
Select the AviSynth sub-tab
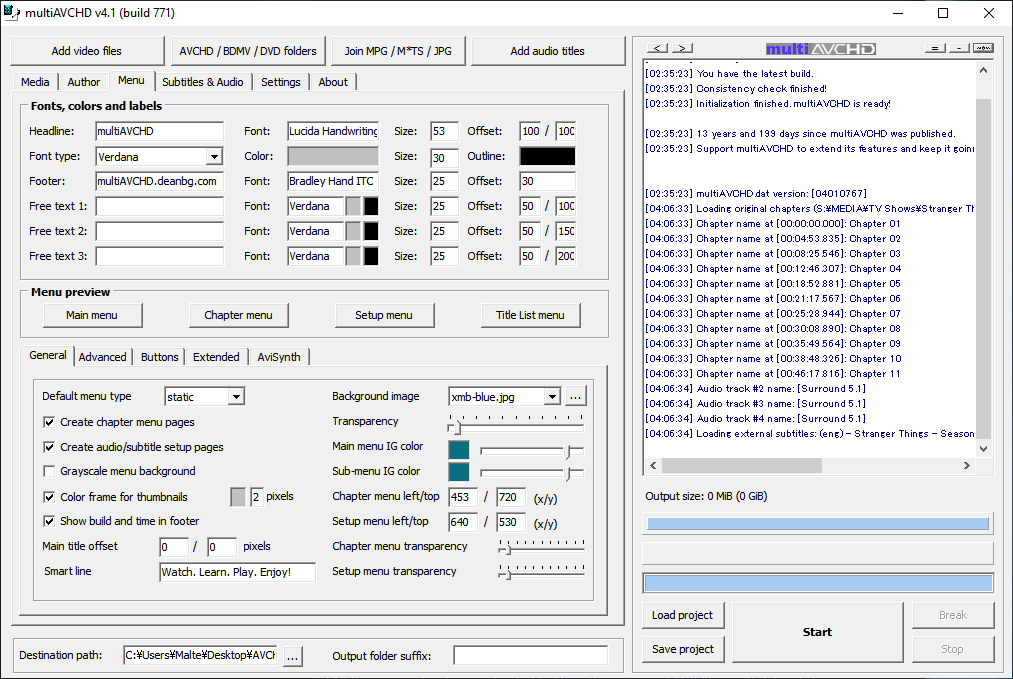(x=279, y=357)
